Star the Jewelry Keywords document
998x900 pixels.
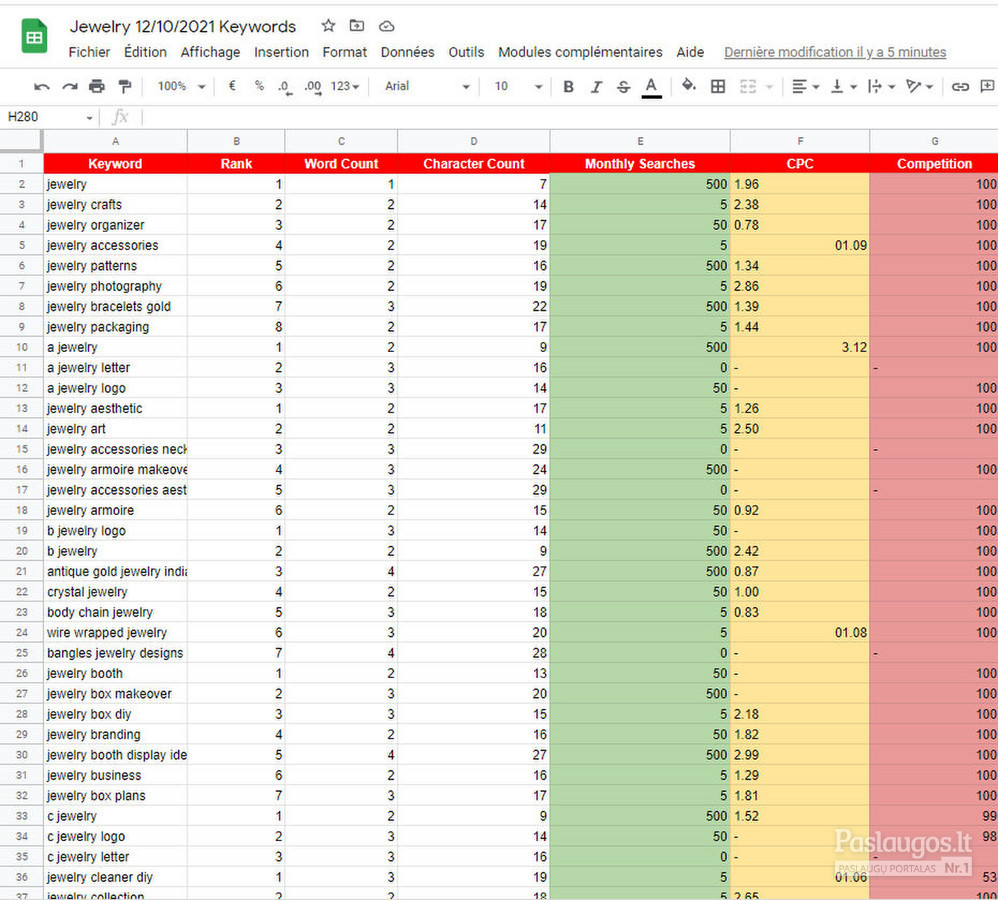[x=328, y=25]
